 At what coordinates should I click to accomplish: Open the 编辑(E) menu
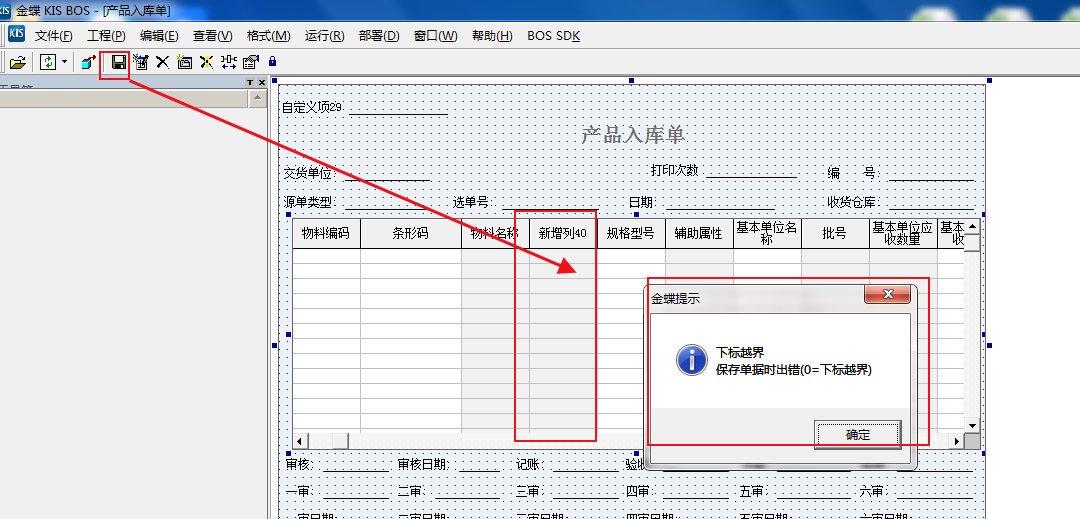pyautogui.click(x=159, y=36)
